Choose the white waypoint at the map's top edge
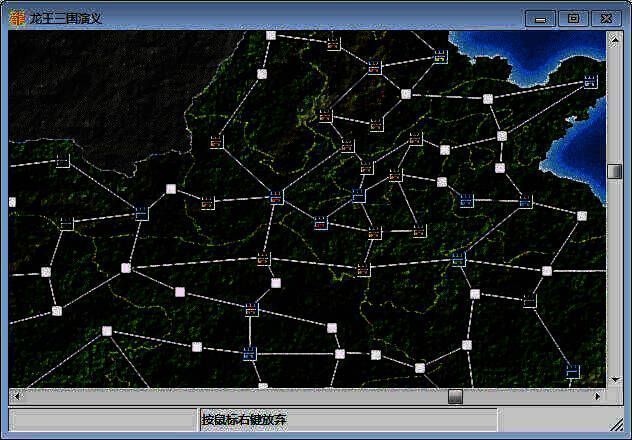 click(271, 36)
